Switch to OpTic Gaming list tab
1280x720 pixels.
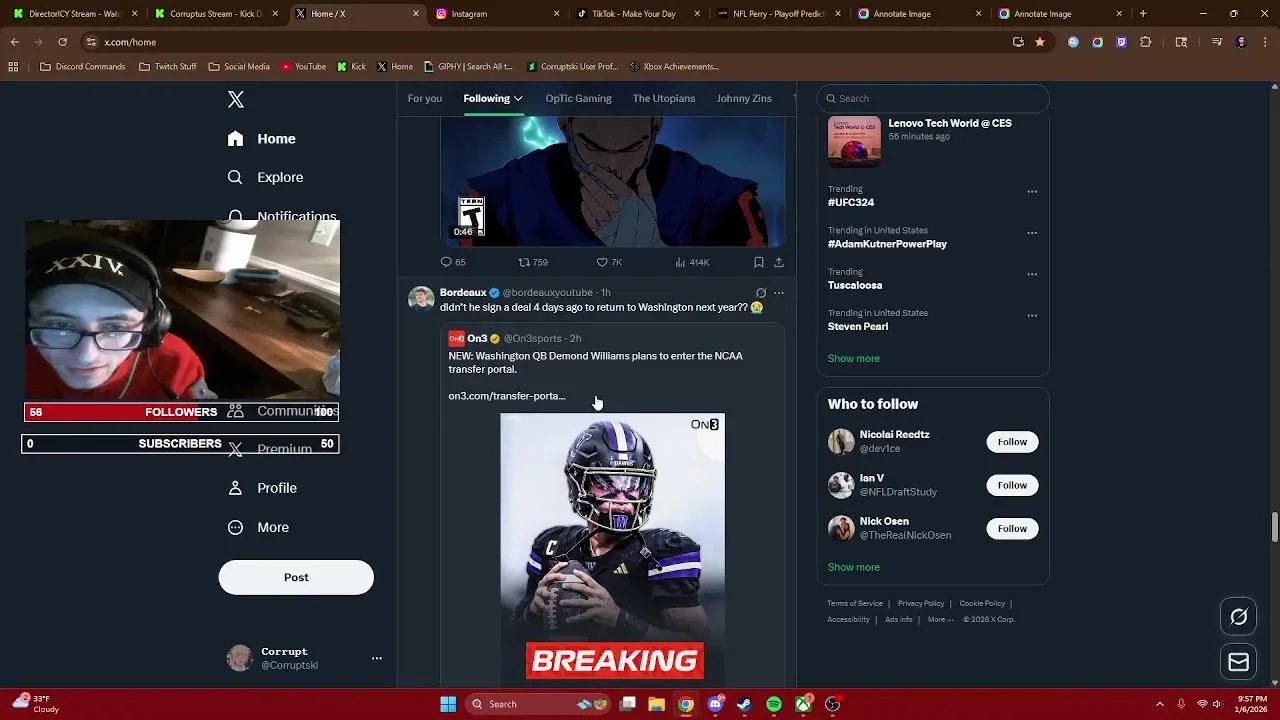point(578,98)
